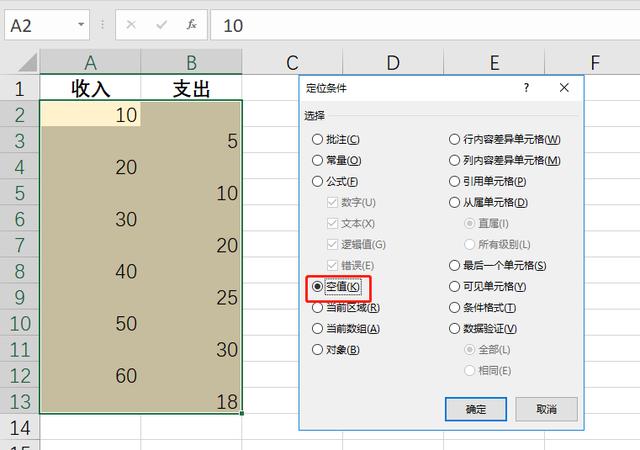Click cell A12 containing 60

click(90, 376)
